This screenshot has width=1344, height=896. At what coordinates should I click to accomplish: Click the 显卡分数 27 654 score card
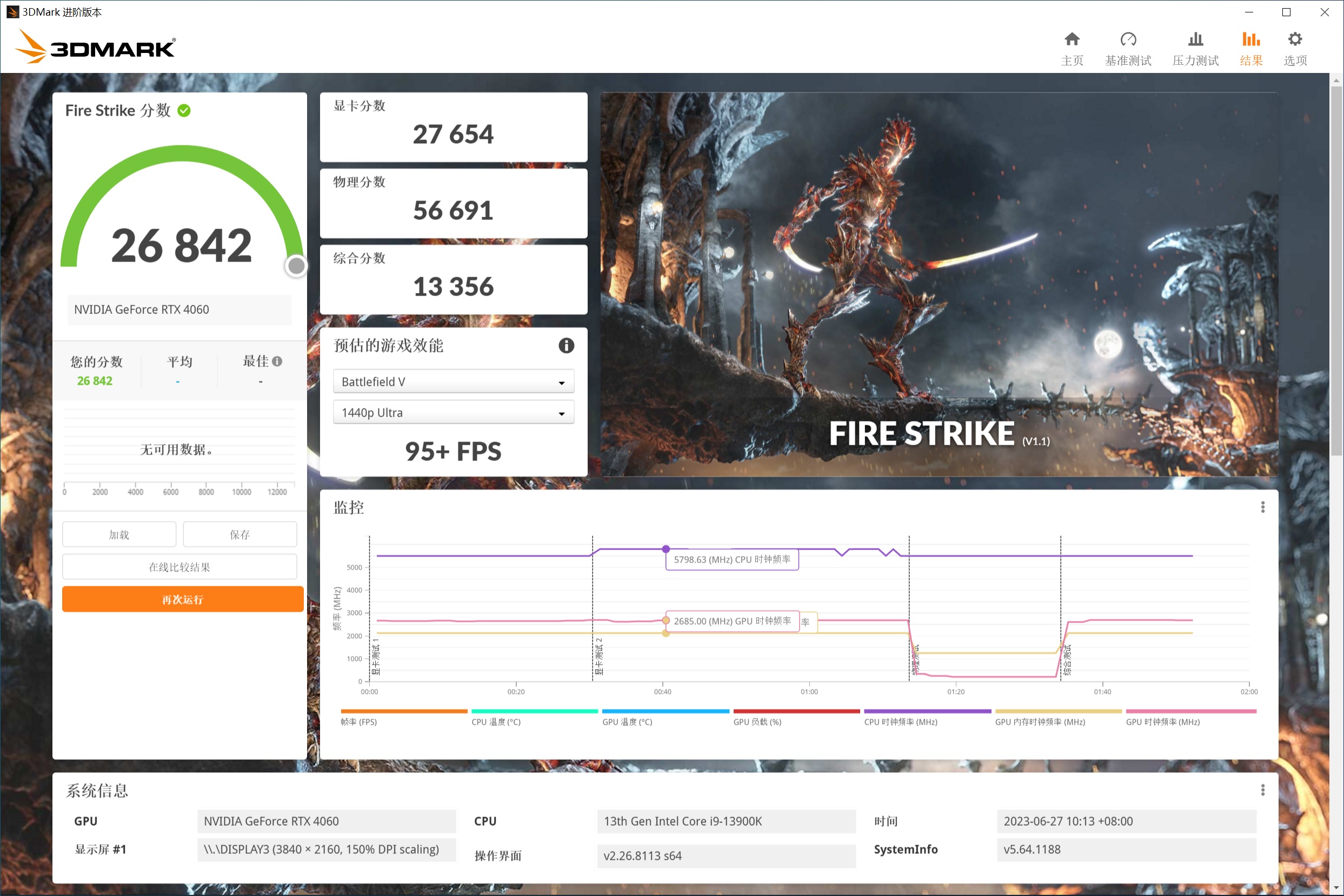pos(454,128)
